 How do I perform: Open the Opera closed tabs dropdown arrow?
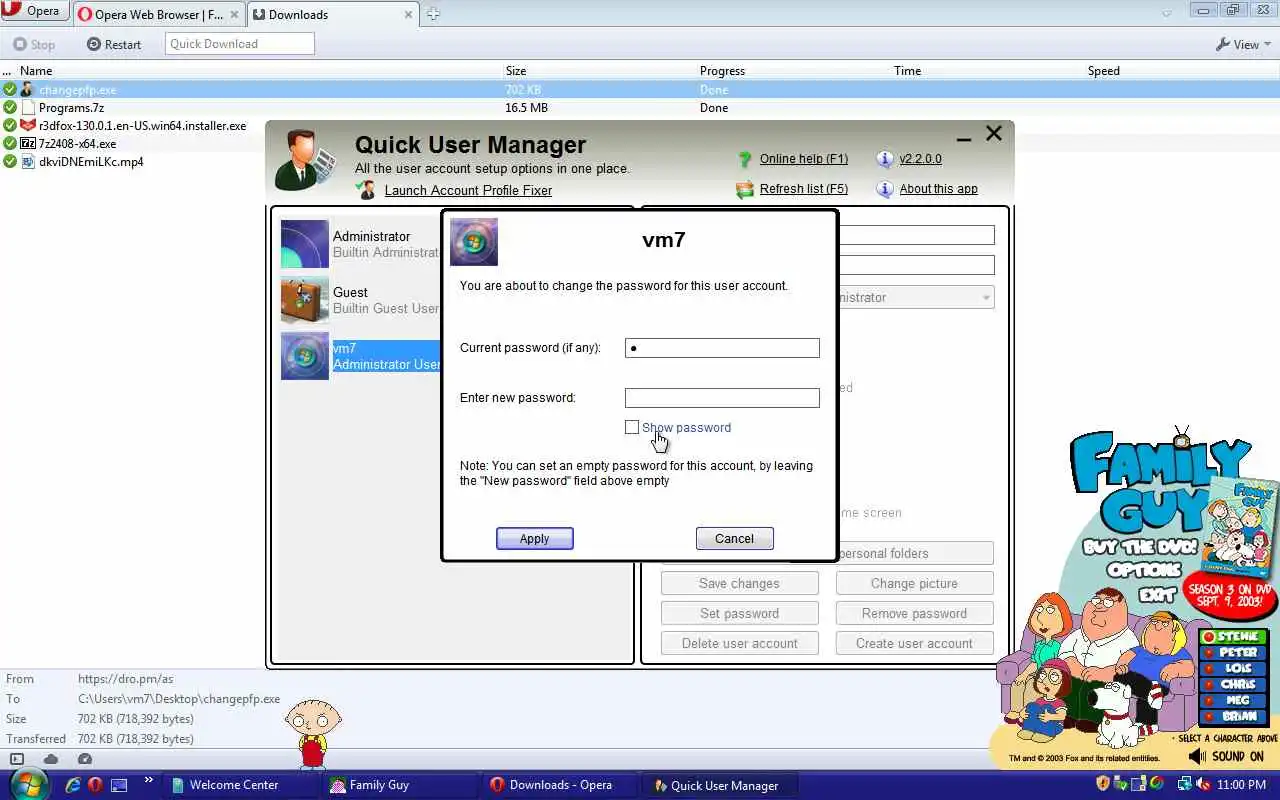pyautogui.click(x=1167, y=13)
